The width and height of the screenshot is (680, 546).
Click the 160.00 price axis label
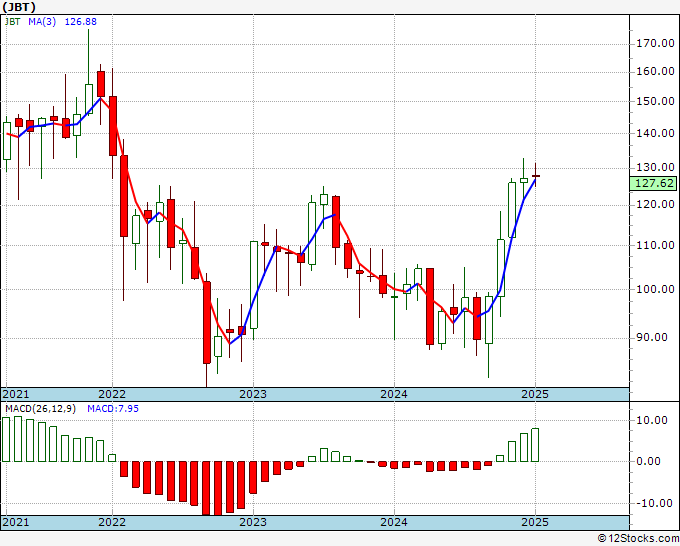point(655,72)
